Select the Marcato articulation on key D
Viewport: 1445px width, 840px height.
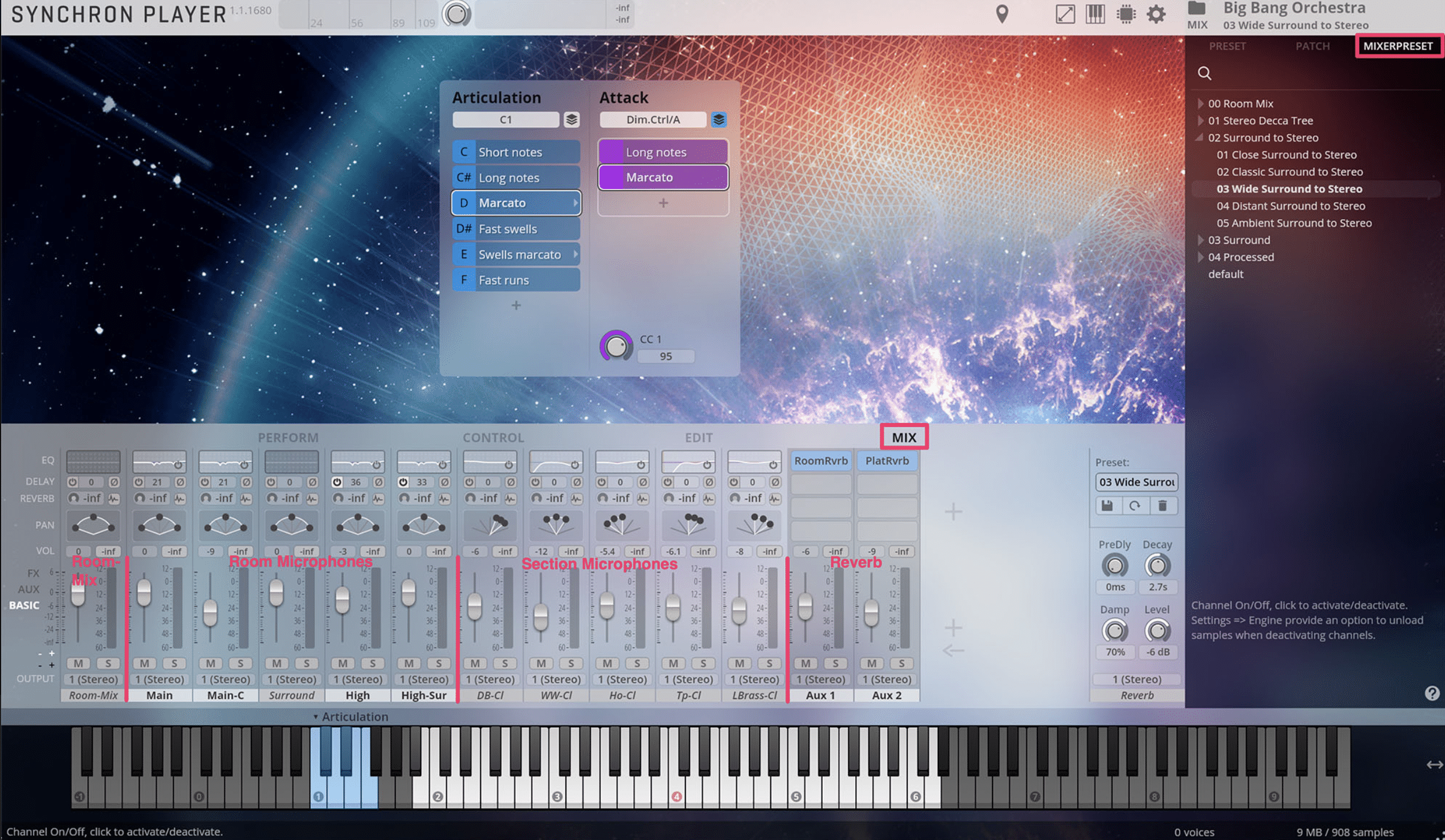coord(516,202)
